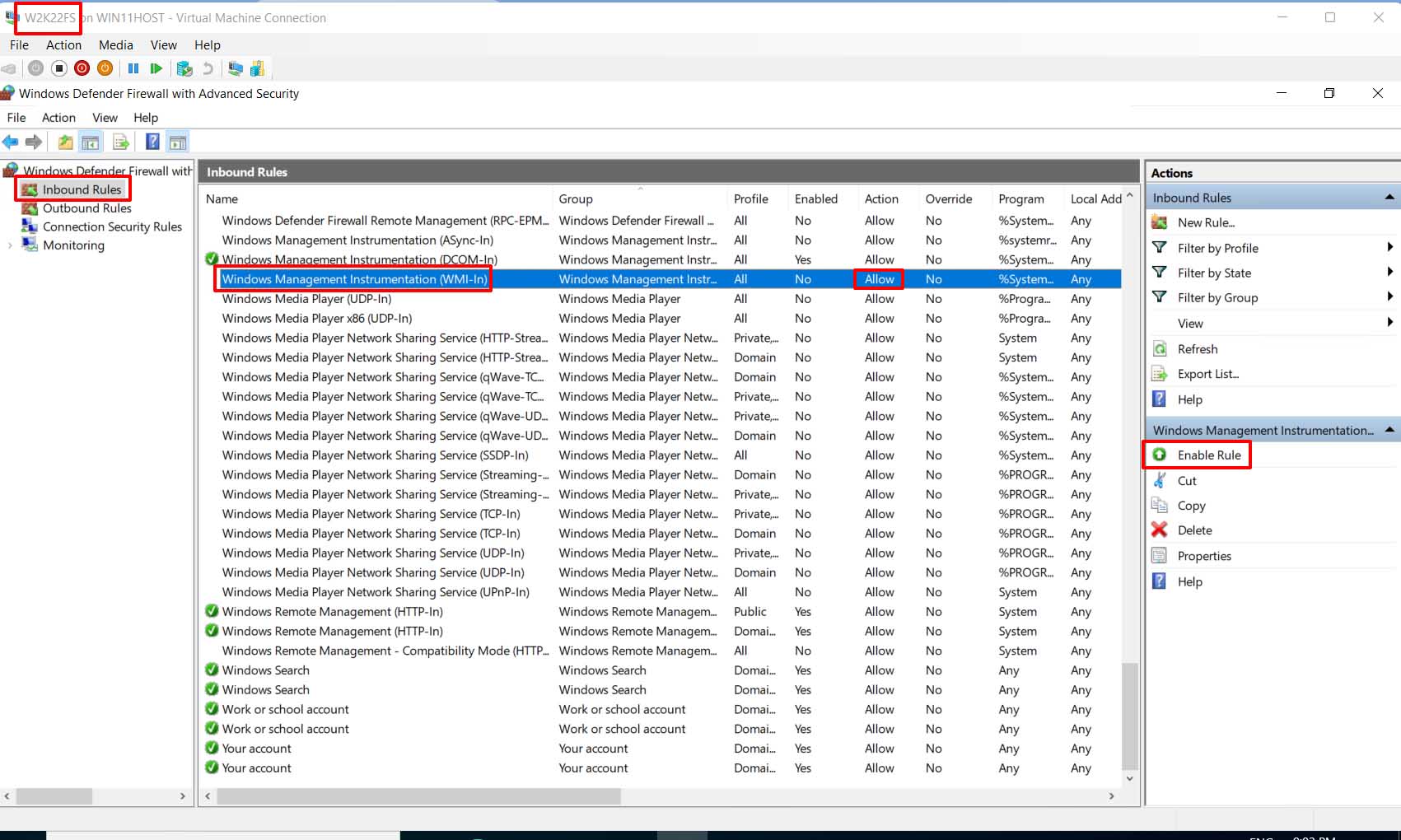Click the Up one level folder icon

tap(65, 142)
